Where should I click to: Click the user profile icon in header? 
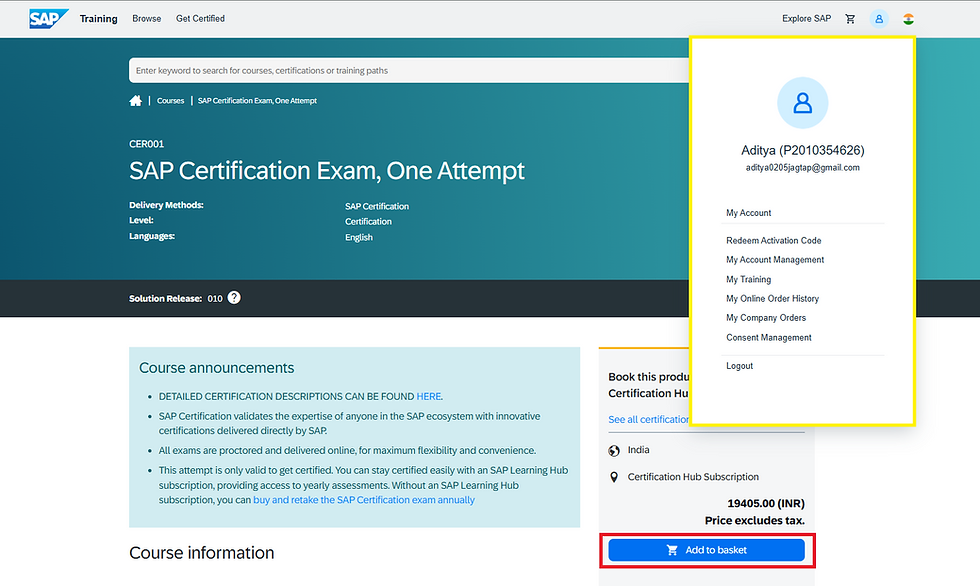[x=879, y=19]
